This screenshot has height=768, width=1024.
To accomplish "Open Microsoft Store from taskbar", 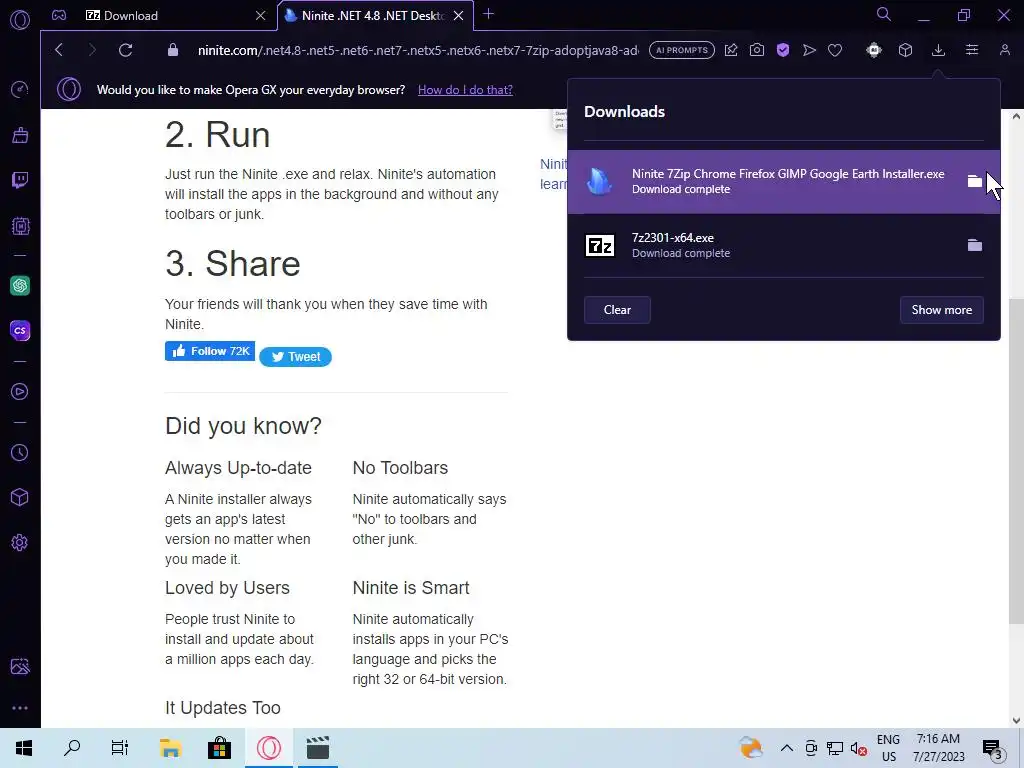I will [219, 748].
